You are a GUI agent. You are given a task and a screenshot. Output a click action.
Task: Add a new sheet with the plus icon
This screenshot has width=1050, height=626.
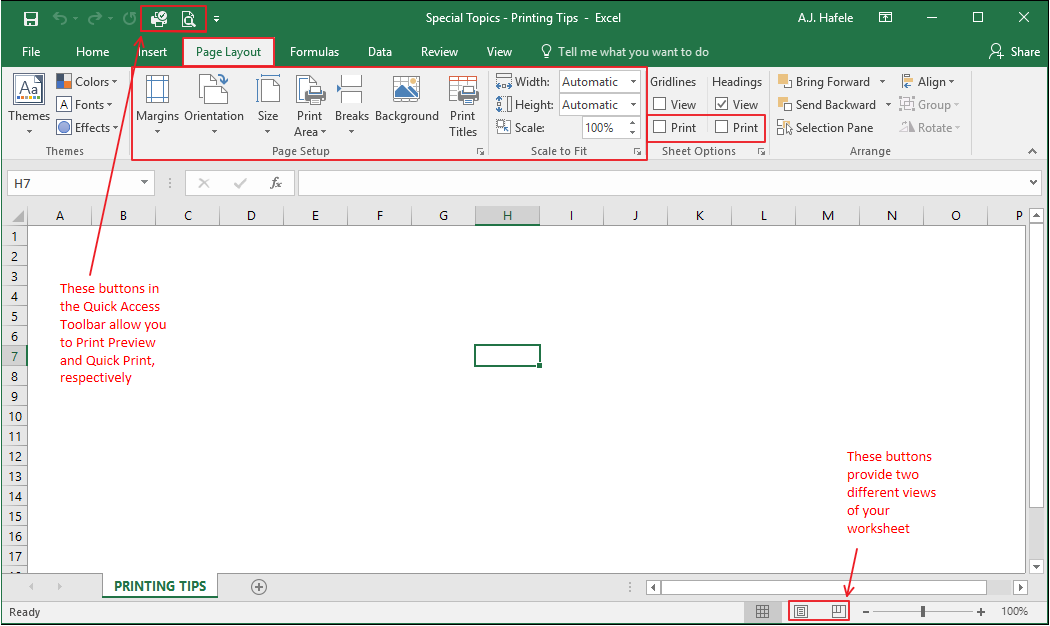pos(258,587)
